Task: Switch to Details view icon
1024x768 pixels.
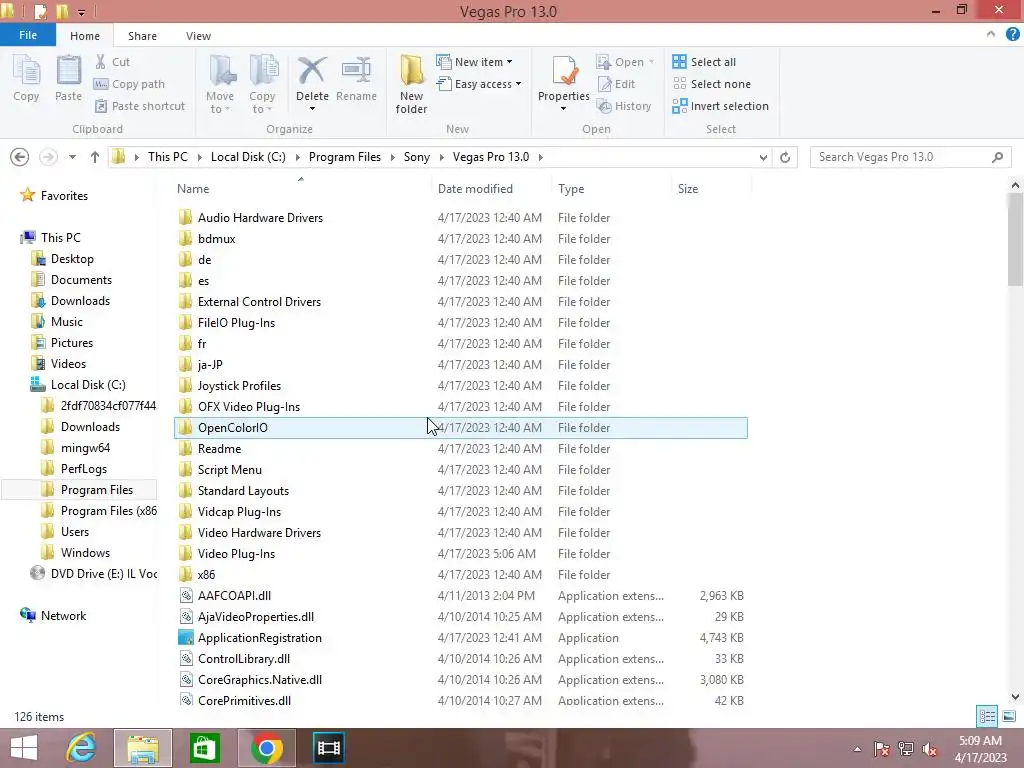Action: 987,716
